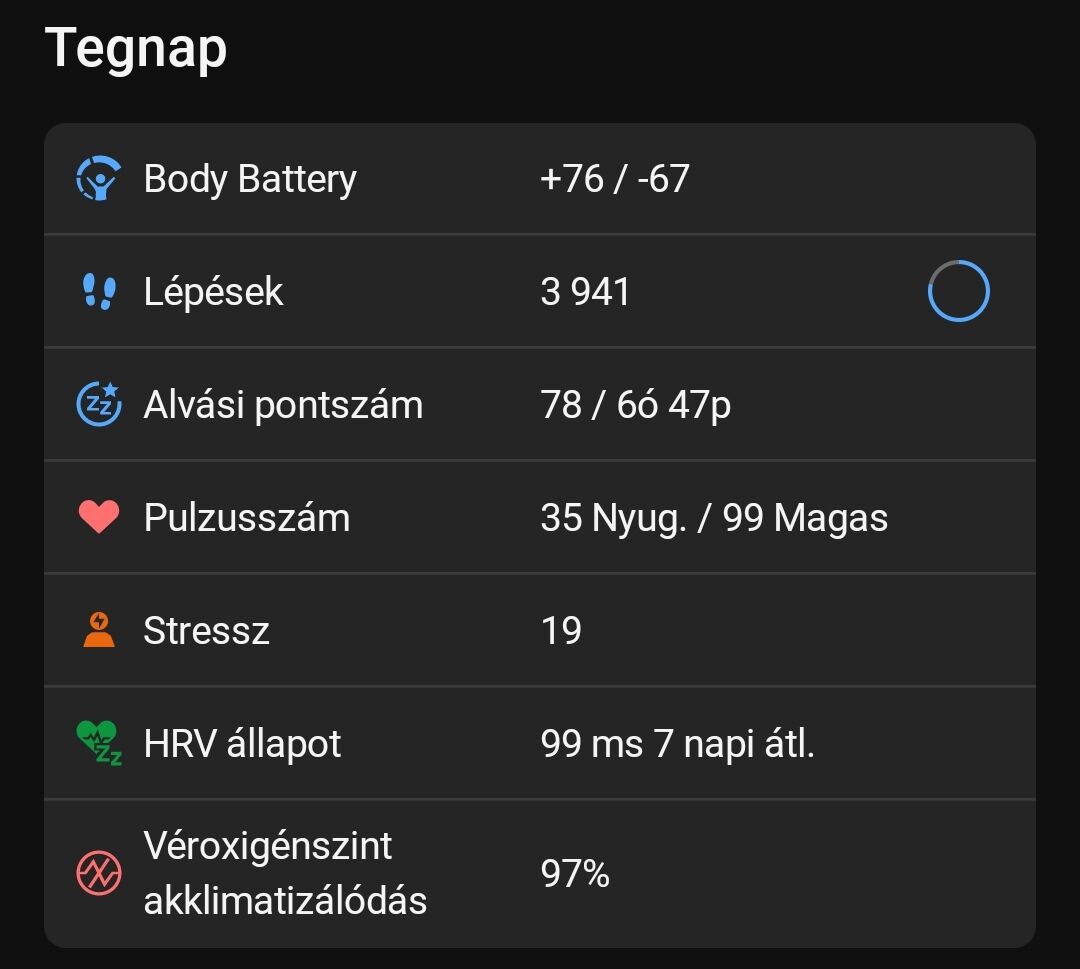
Task: Tap the 3 941 steps value
Action: coord(585,291)
